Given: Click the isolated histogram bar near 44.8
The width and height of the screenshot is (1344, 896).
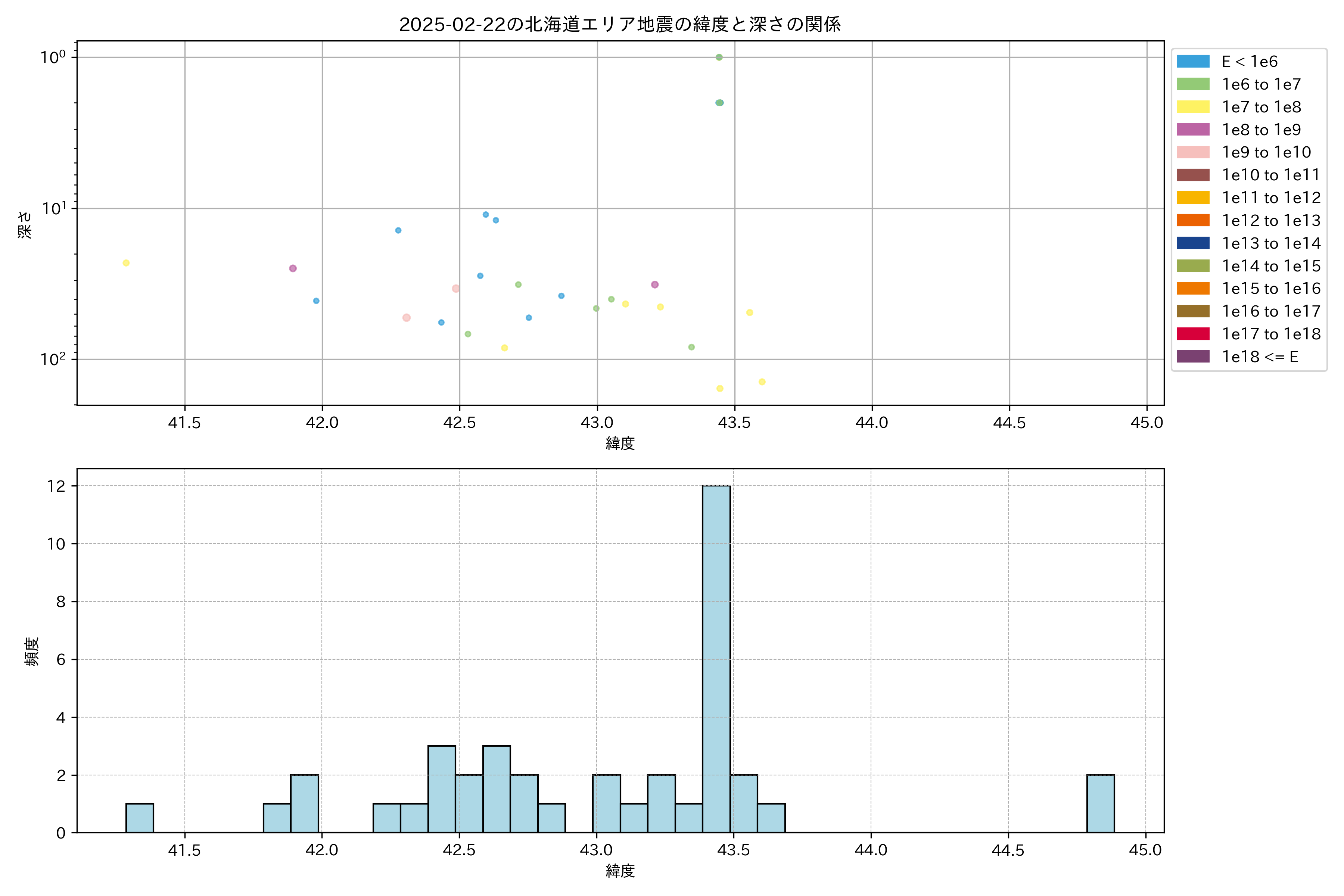Looking at the screenshot, I should tap(1100, 803).
